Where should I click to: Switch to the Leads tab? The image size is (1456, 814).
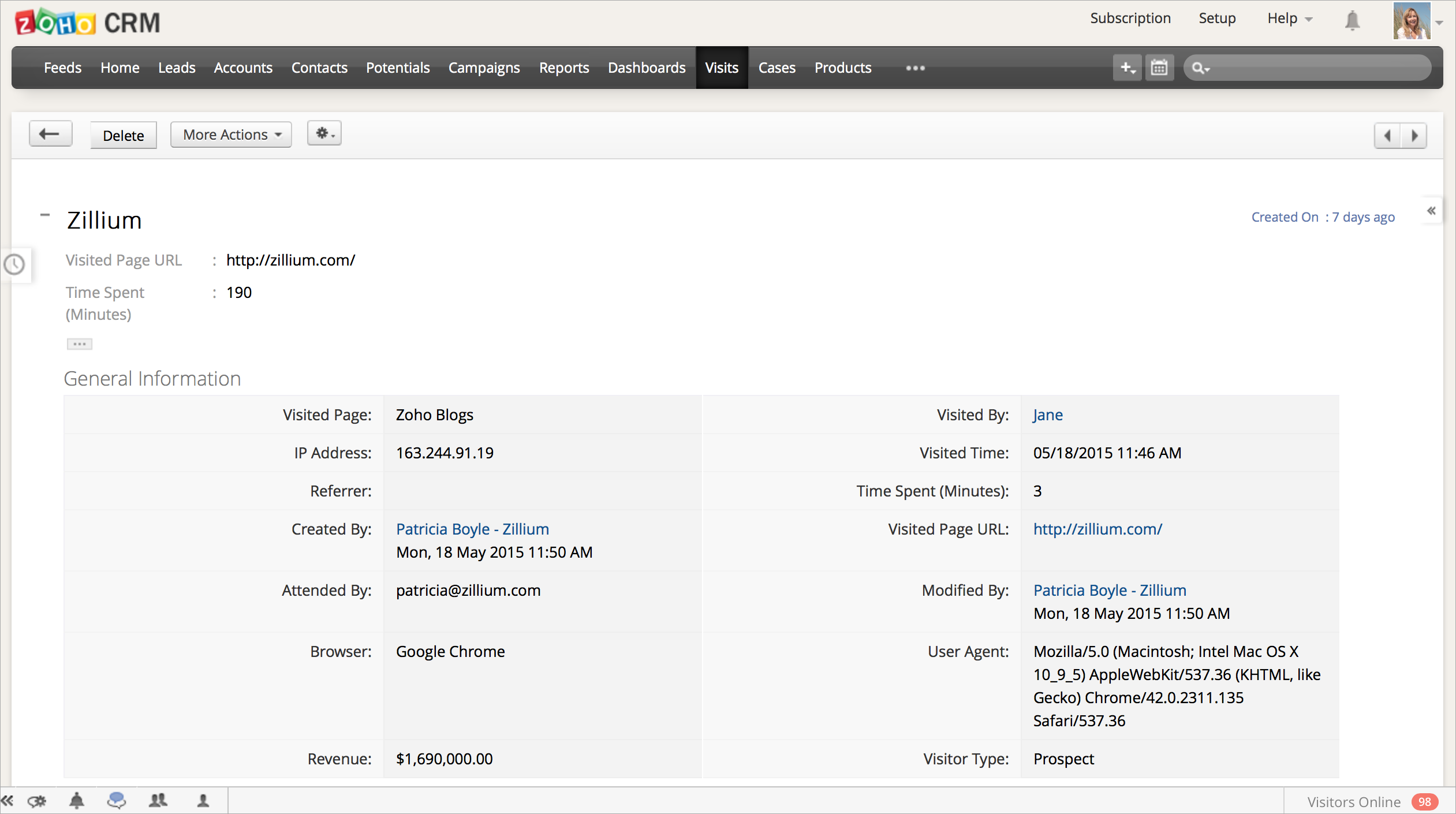pyautogui.click(x=177, y=68)
